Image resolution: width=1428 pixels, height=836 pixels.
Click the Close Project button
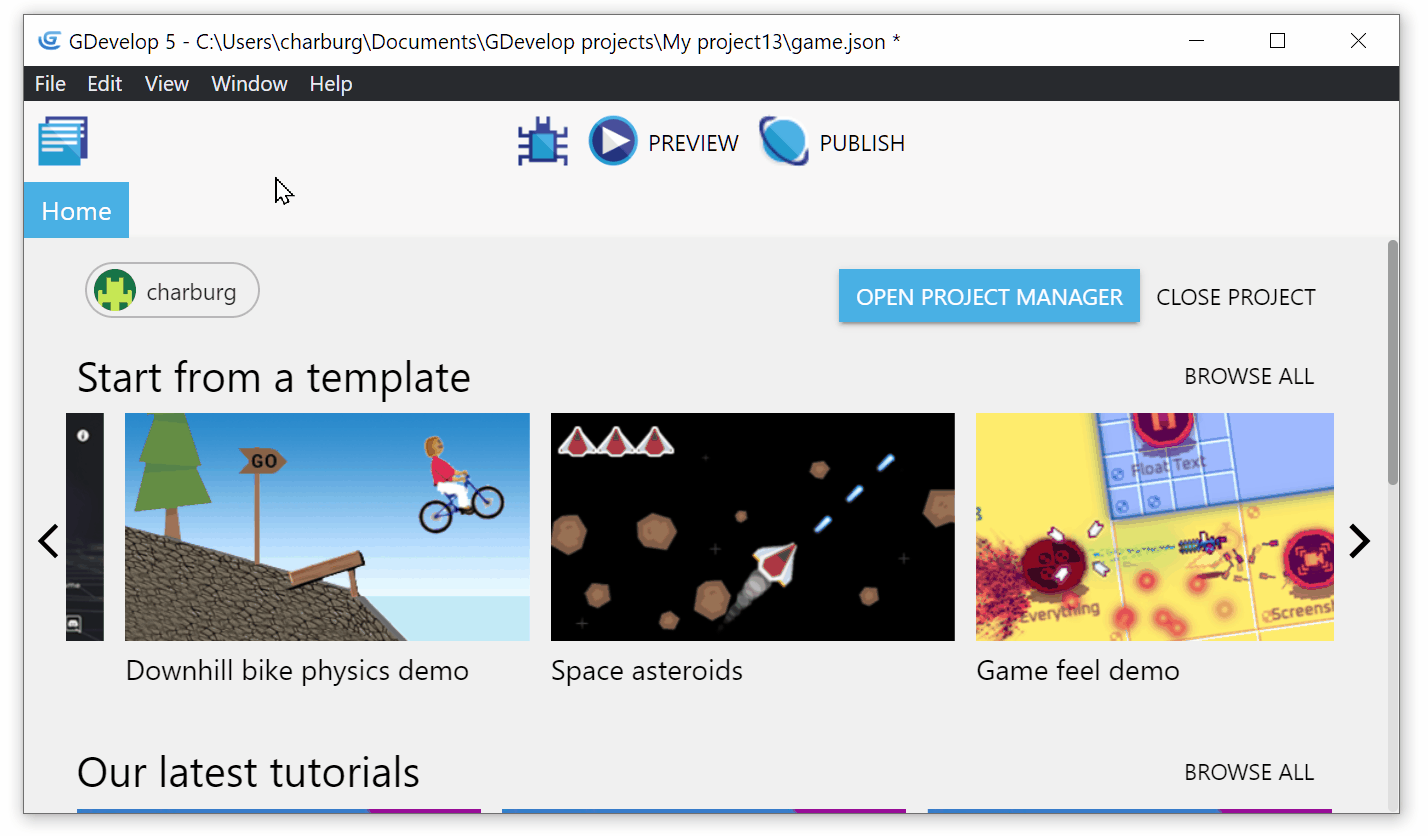[x=1235, y=297]
